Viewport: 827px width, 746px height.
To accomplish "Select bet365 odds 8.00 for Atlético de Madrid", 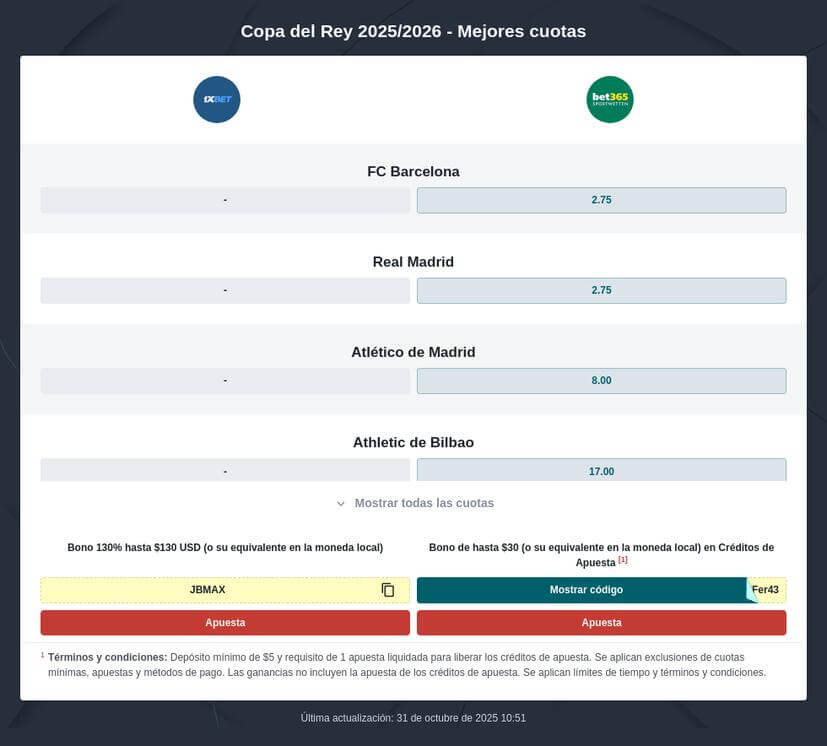I will pos(601,380).
